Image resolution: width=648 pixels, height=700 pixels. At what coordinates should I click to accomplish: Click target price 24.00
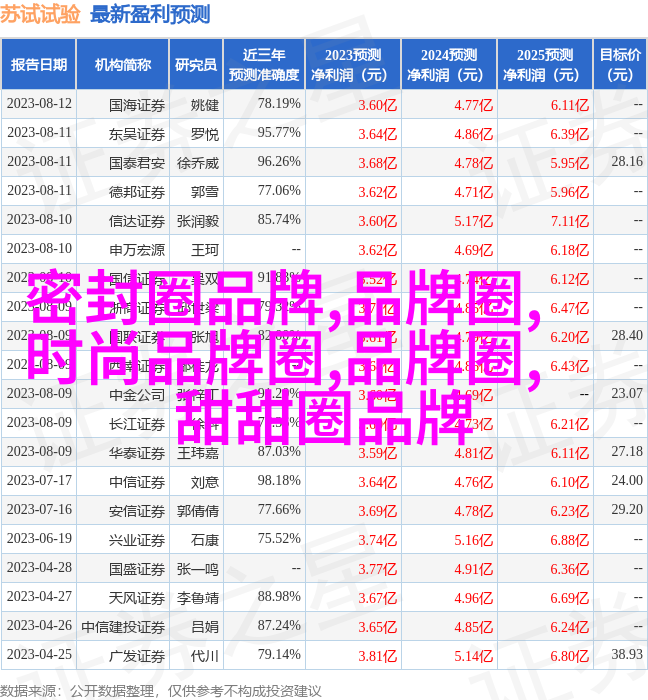click(627, 480)
